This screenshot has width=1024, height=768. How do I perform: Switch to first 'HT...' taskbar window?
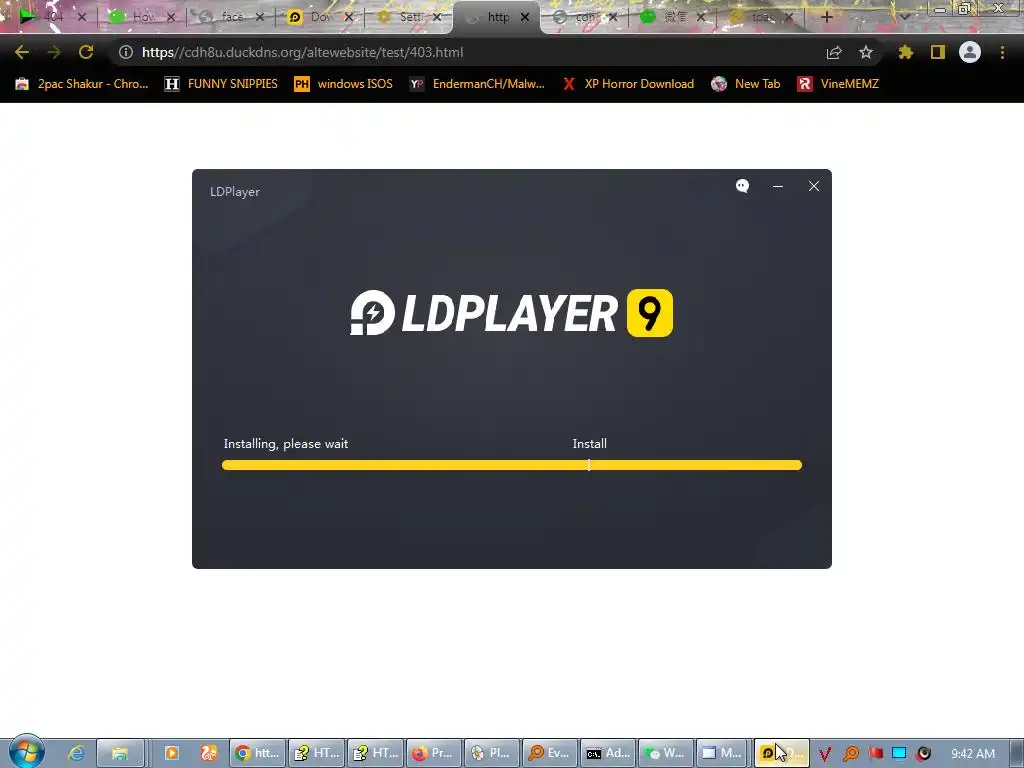click(316, 753)
